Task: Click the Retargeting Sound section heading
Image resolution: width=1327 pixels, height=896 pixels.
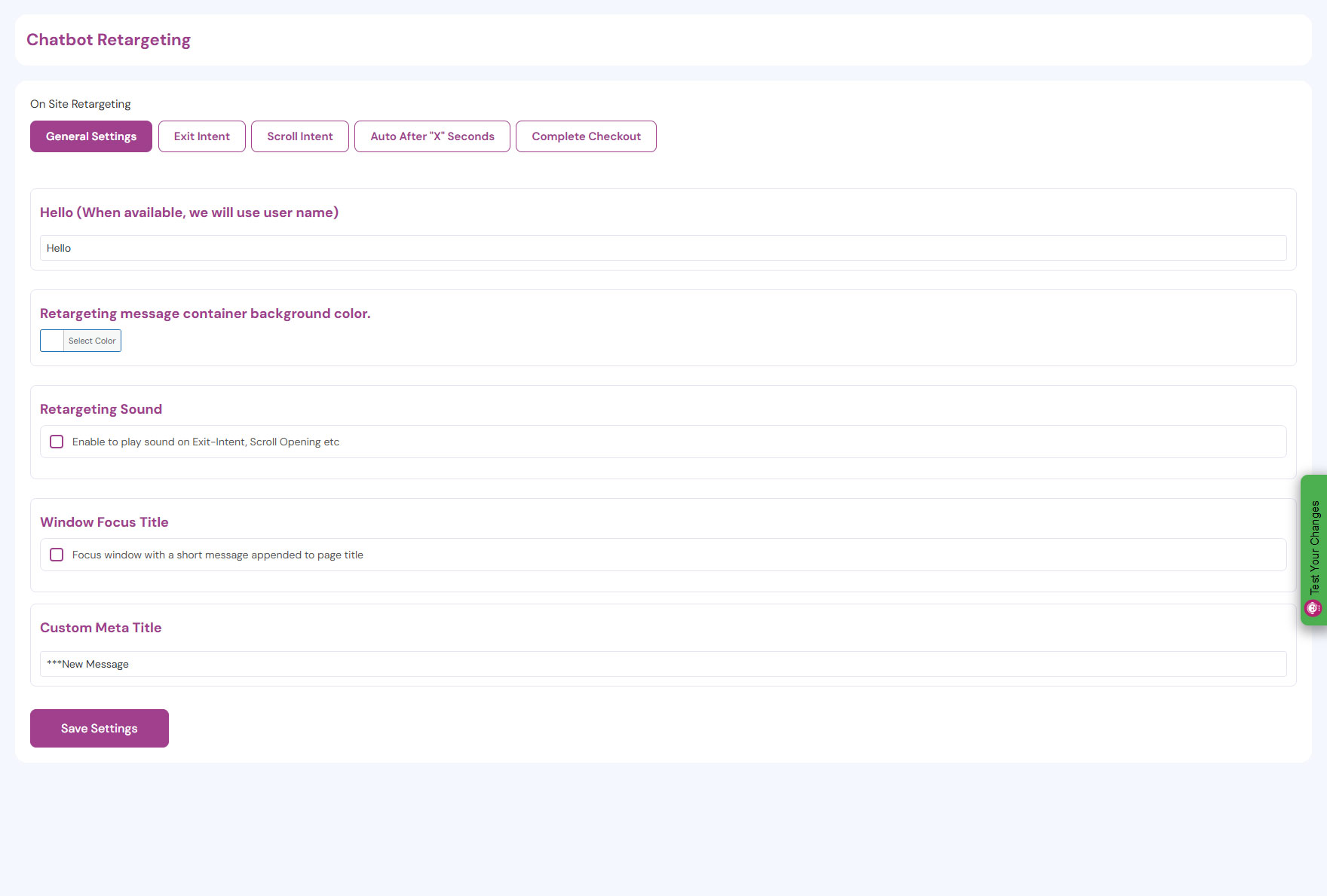Action: click(x=101, y=409)
